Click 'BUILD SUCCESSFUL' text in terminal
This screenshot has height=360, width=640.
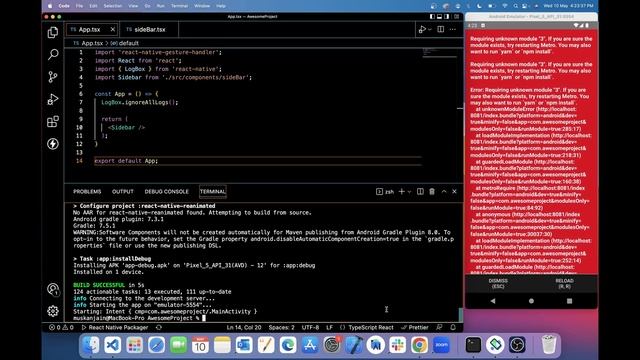(99, 285)
